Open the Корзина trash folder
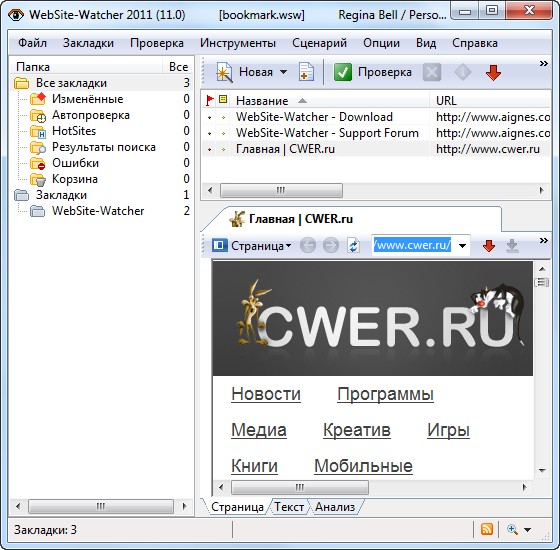 click(x=75, y=179)
